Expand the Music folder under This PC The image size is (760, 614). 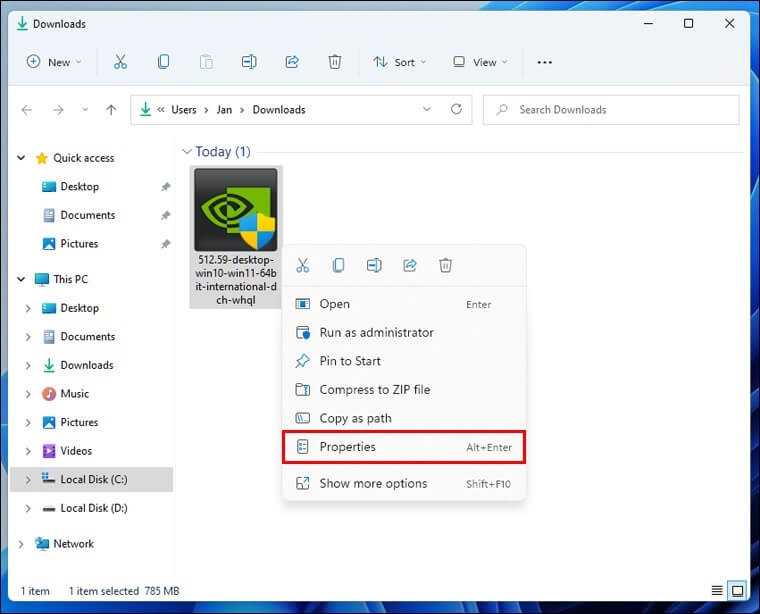(28, 394)
